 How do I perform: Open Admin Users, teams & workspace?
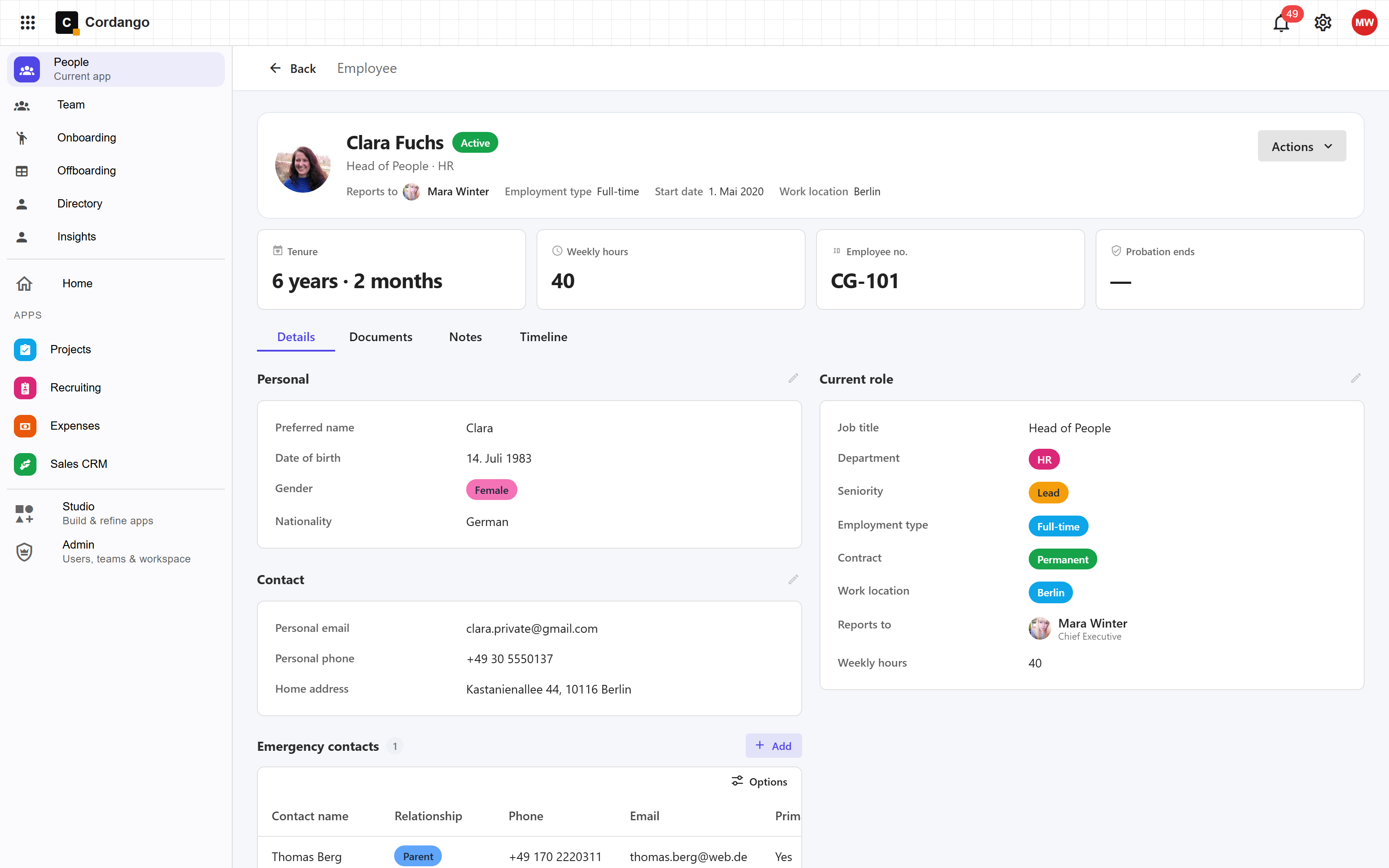[x=115, y=551]
